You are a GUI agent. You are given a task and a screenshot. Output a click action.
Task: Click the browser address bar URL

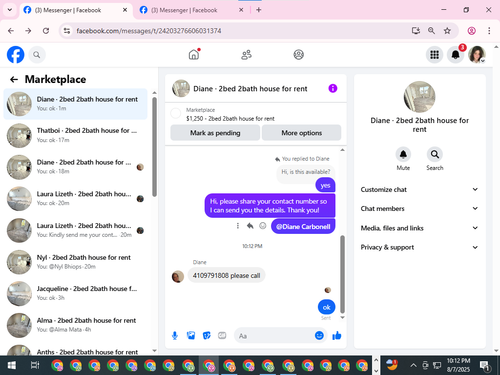click(x=149, y=31)
